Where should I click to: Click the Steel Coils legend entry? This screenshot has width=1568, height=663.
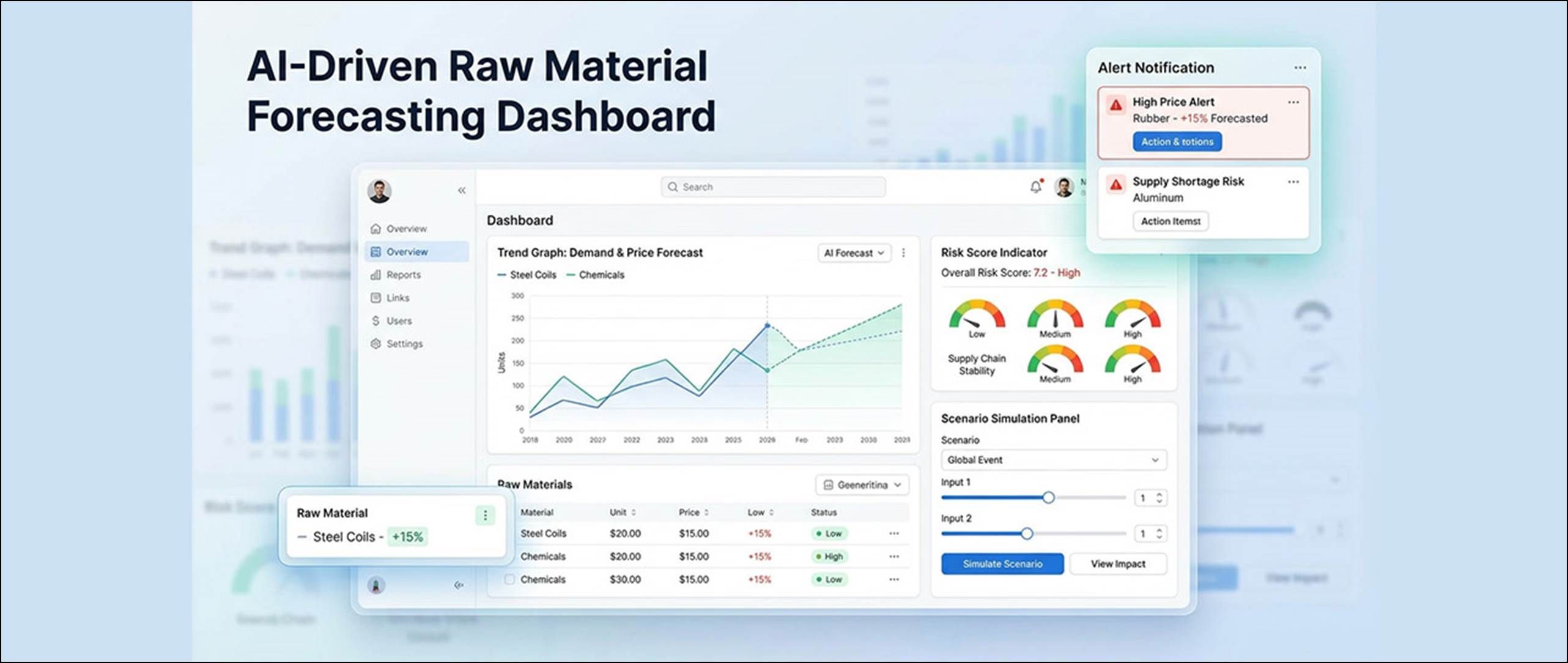tap(527, 275)
